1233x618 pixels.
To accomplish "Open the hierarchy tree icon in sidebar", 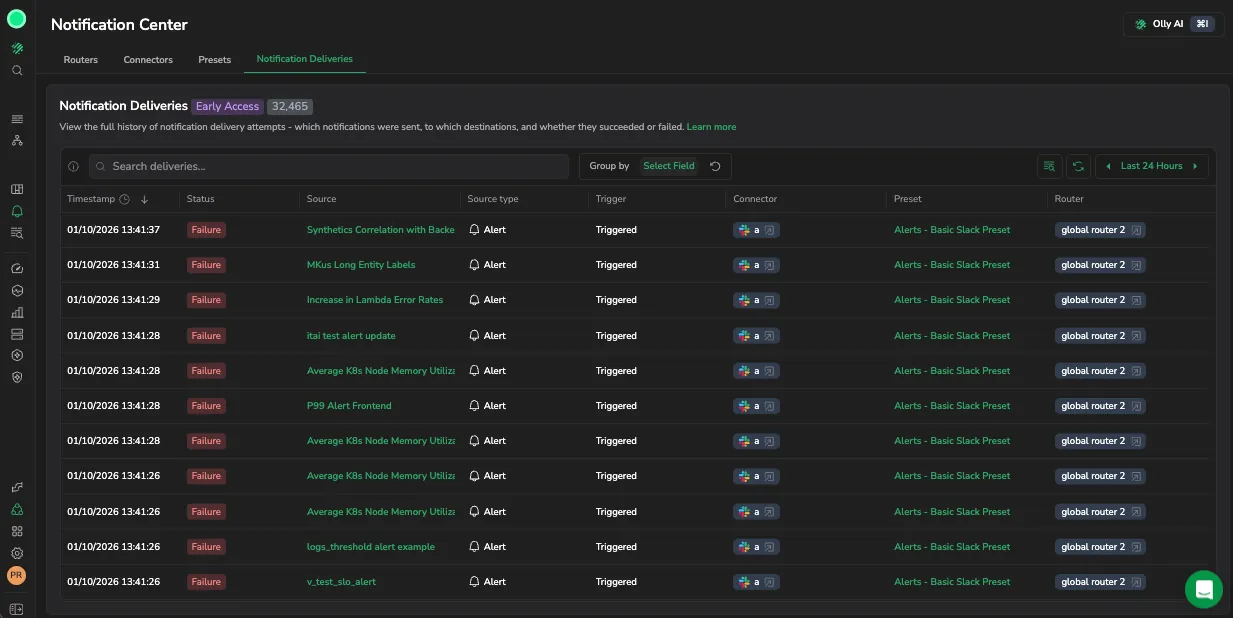I will (x=17, y=141).
